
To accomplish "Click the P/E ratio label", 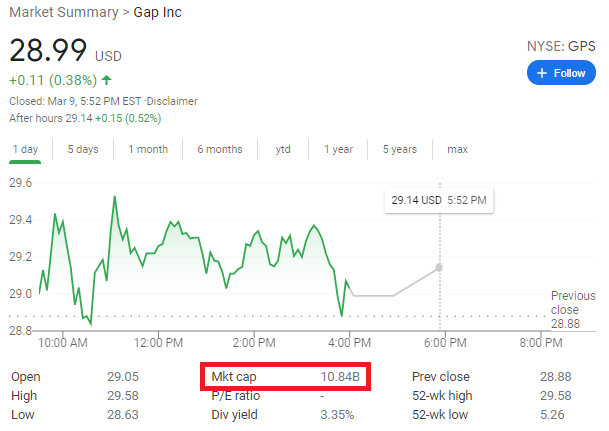I will click(236, 396).
